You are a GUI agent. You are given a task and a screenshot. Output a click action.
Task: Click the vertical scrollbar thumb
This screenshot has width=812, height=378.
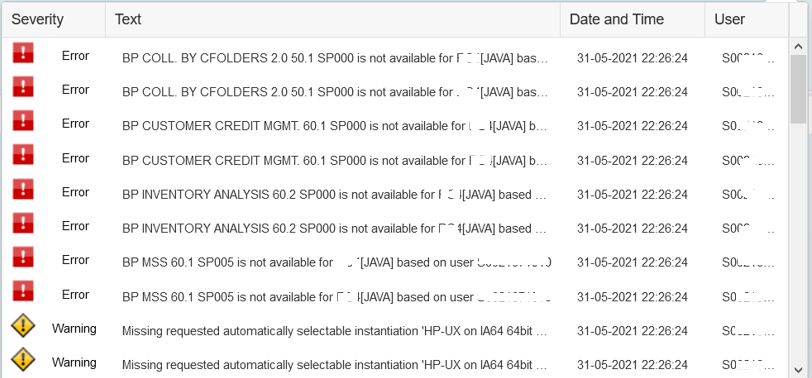(x=798, y=89)
